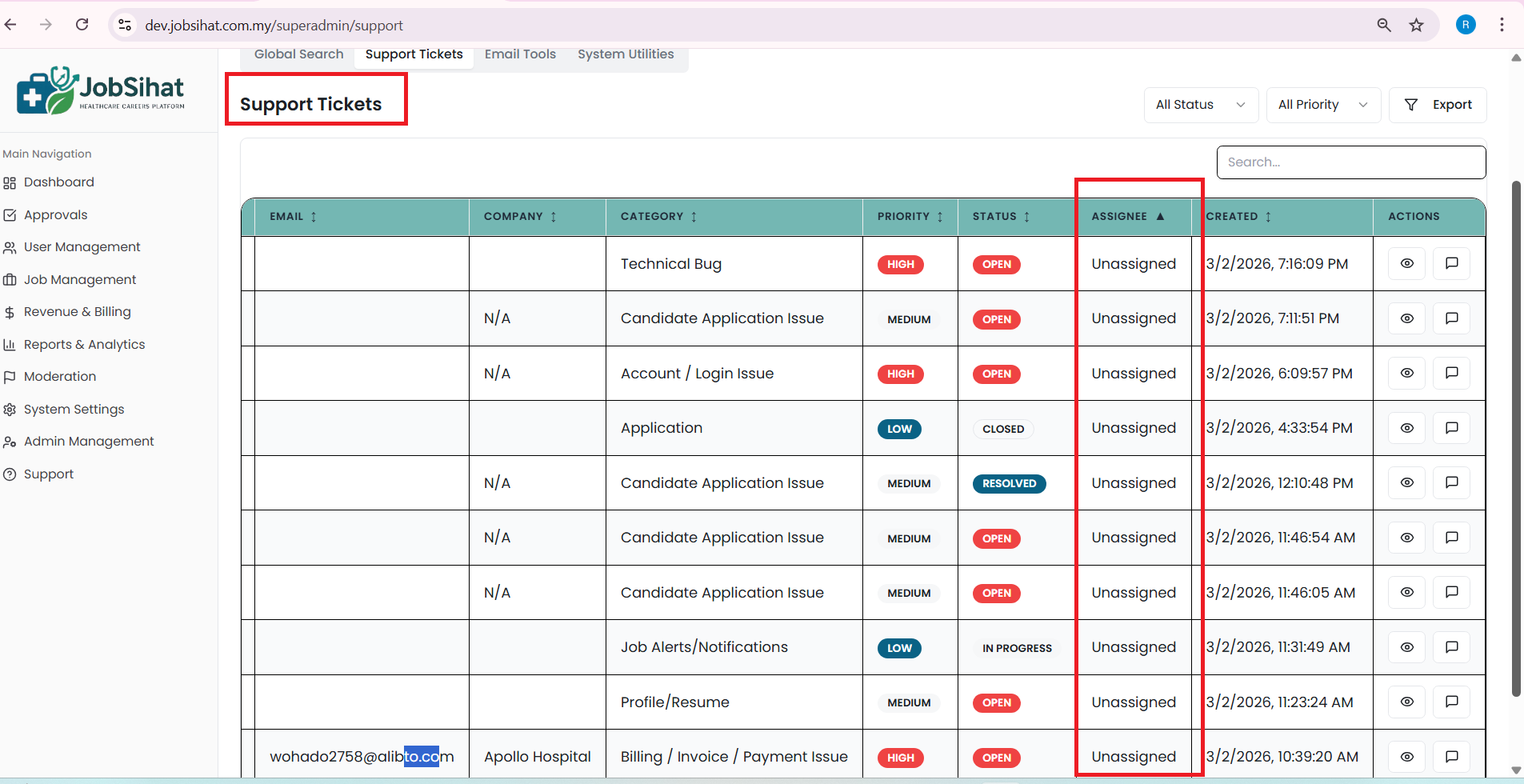Click the browser reload icon
Viewport: 1524px width, 784px height.
(82, 25)
